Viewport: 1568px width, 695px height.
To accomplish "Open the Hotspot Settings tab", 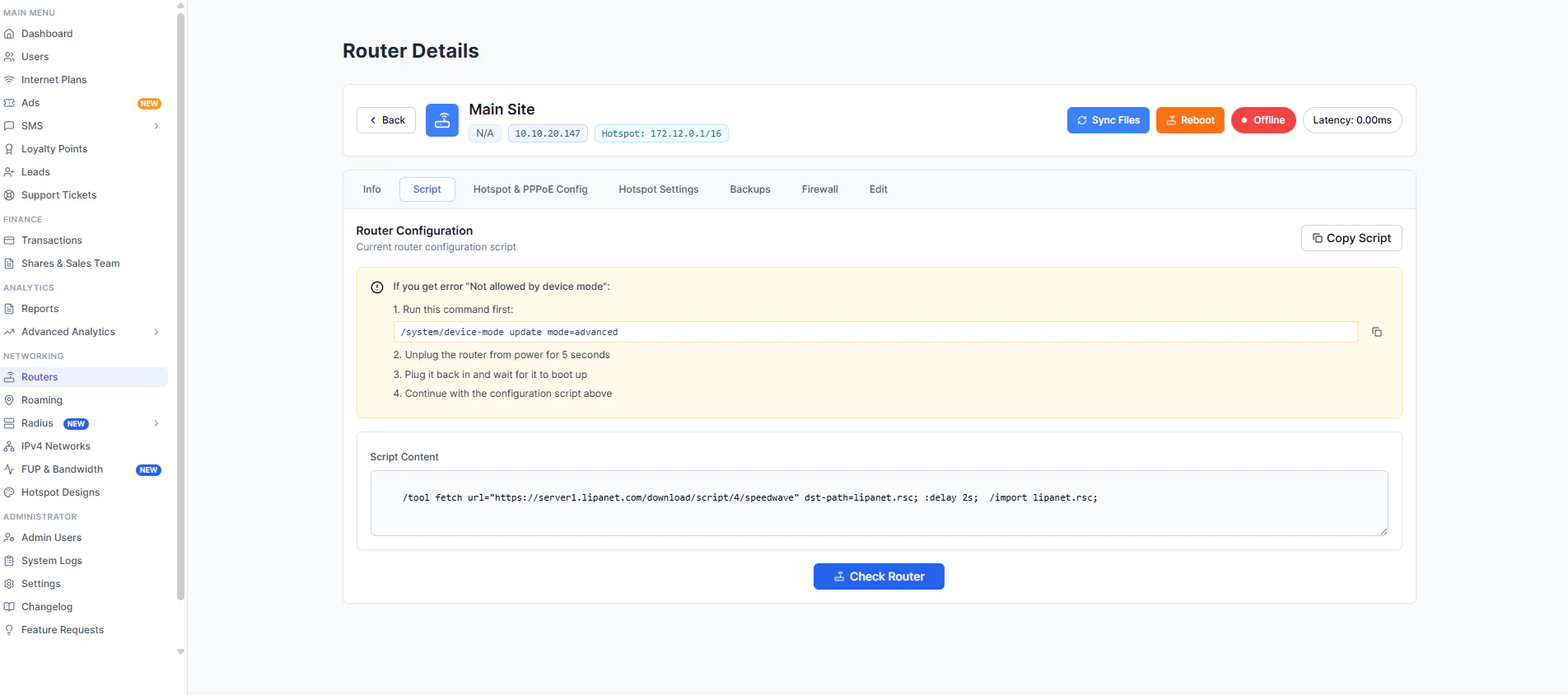I will coord(659,189).
